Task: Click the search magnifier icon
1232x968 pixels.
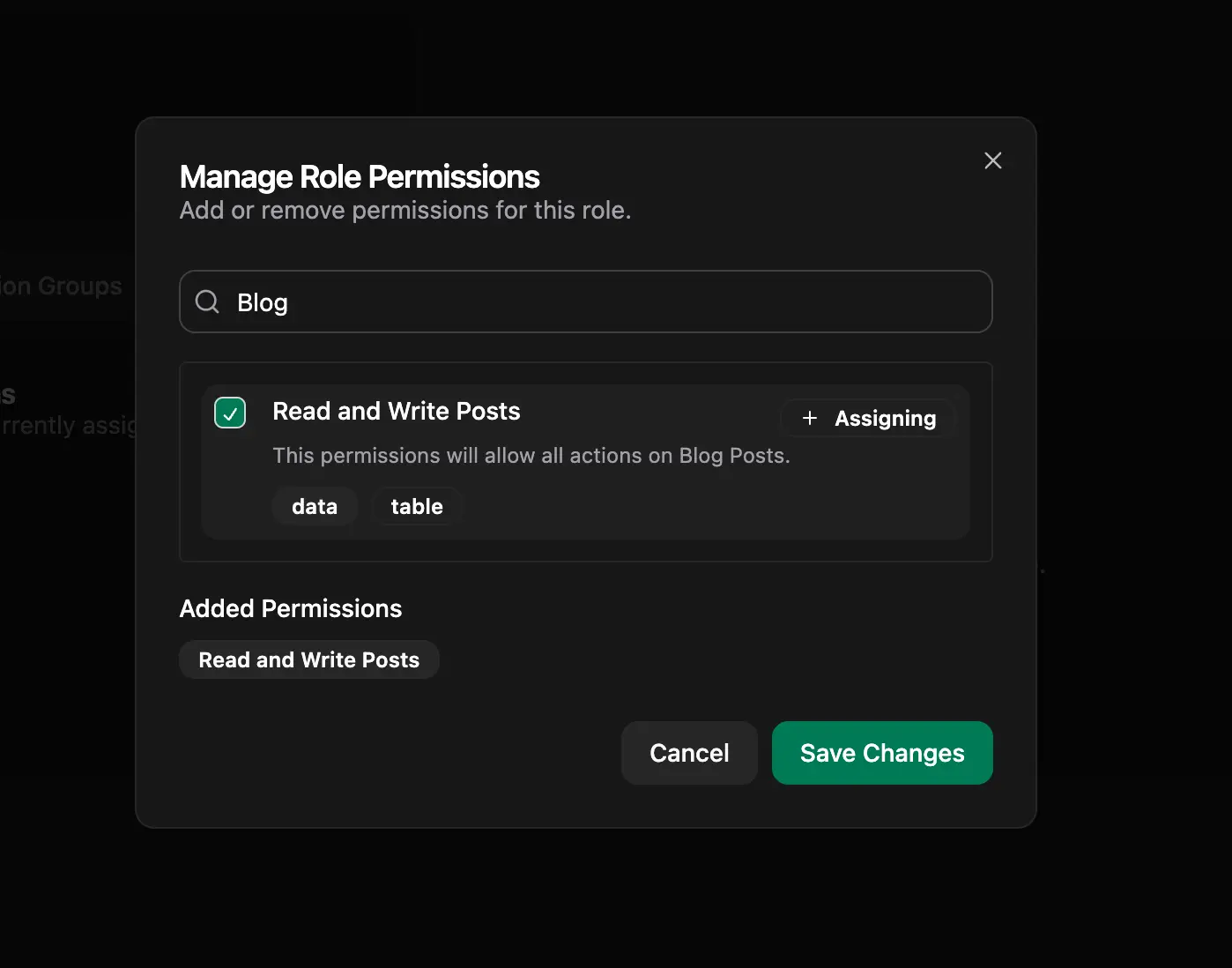Action: (206, 302)
